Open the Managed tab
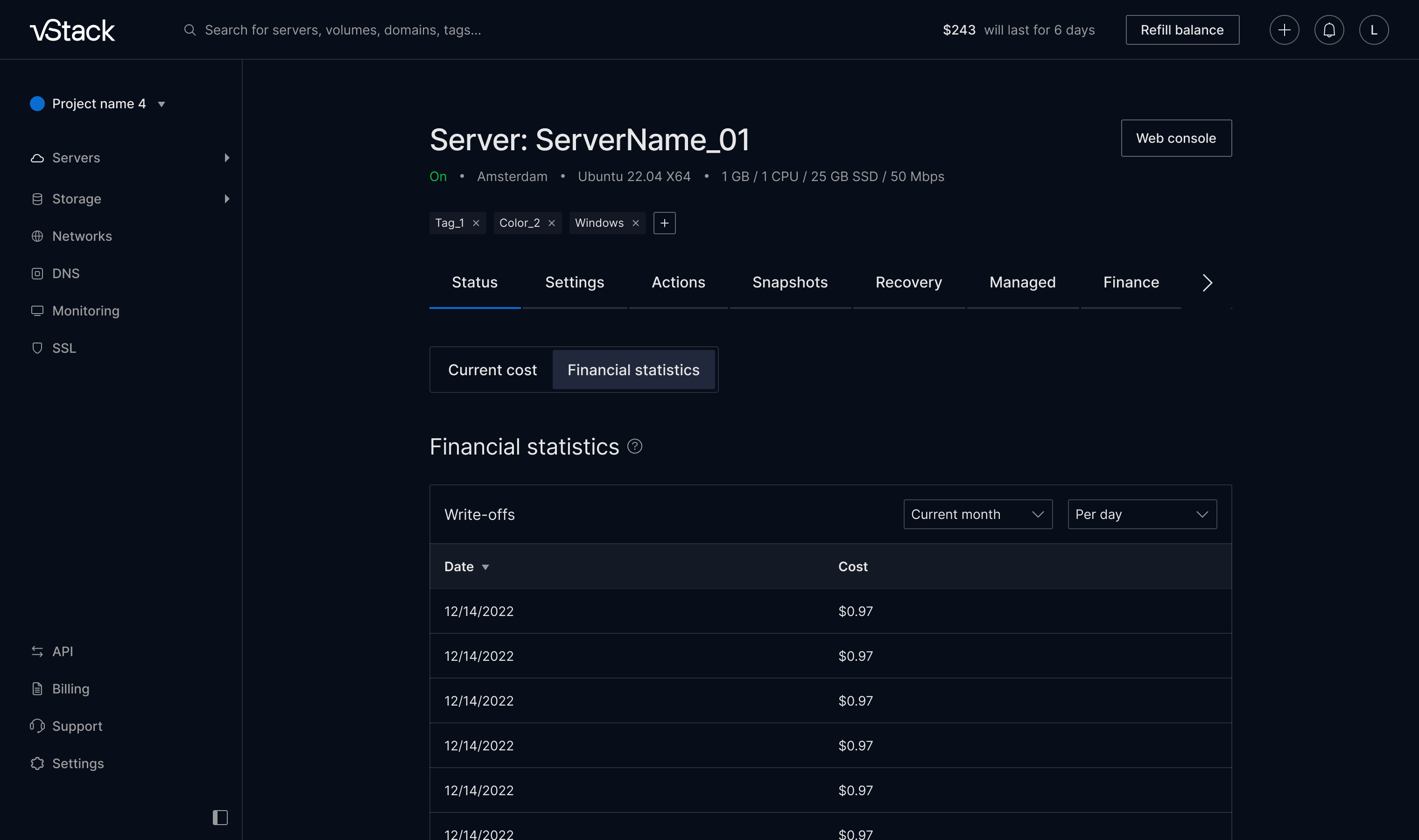The image size is (1419, 840). tap(1022, 282)
